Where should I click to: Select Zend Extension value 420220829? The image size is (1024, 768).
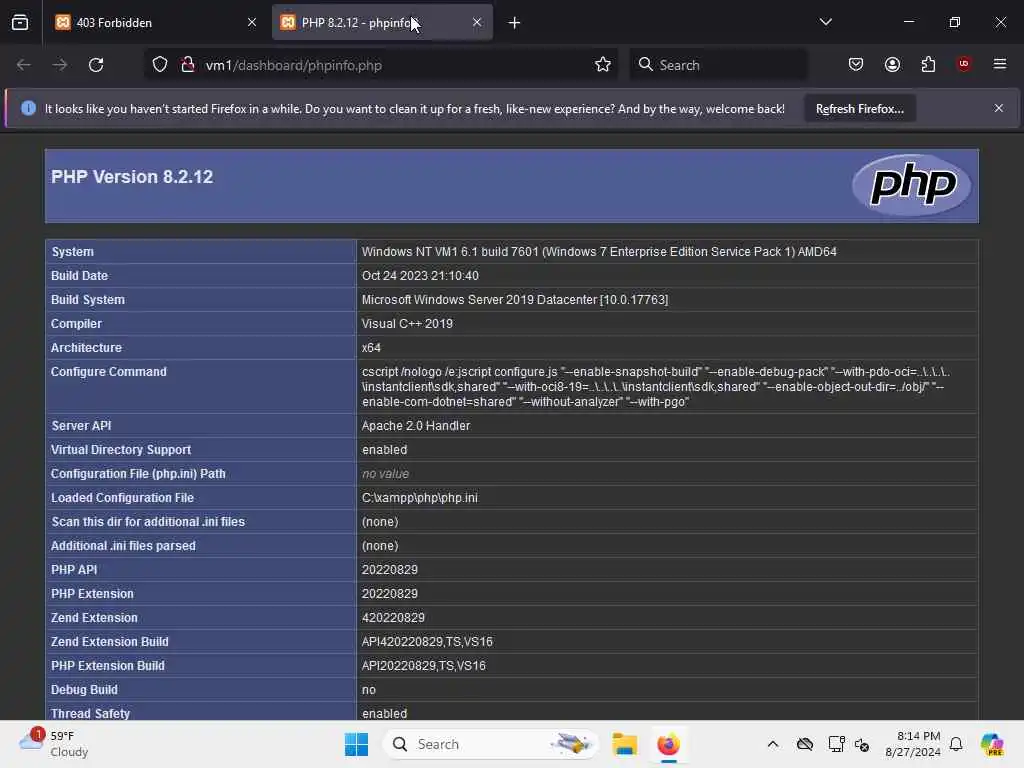click(x=393, y=618)
